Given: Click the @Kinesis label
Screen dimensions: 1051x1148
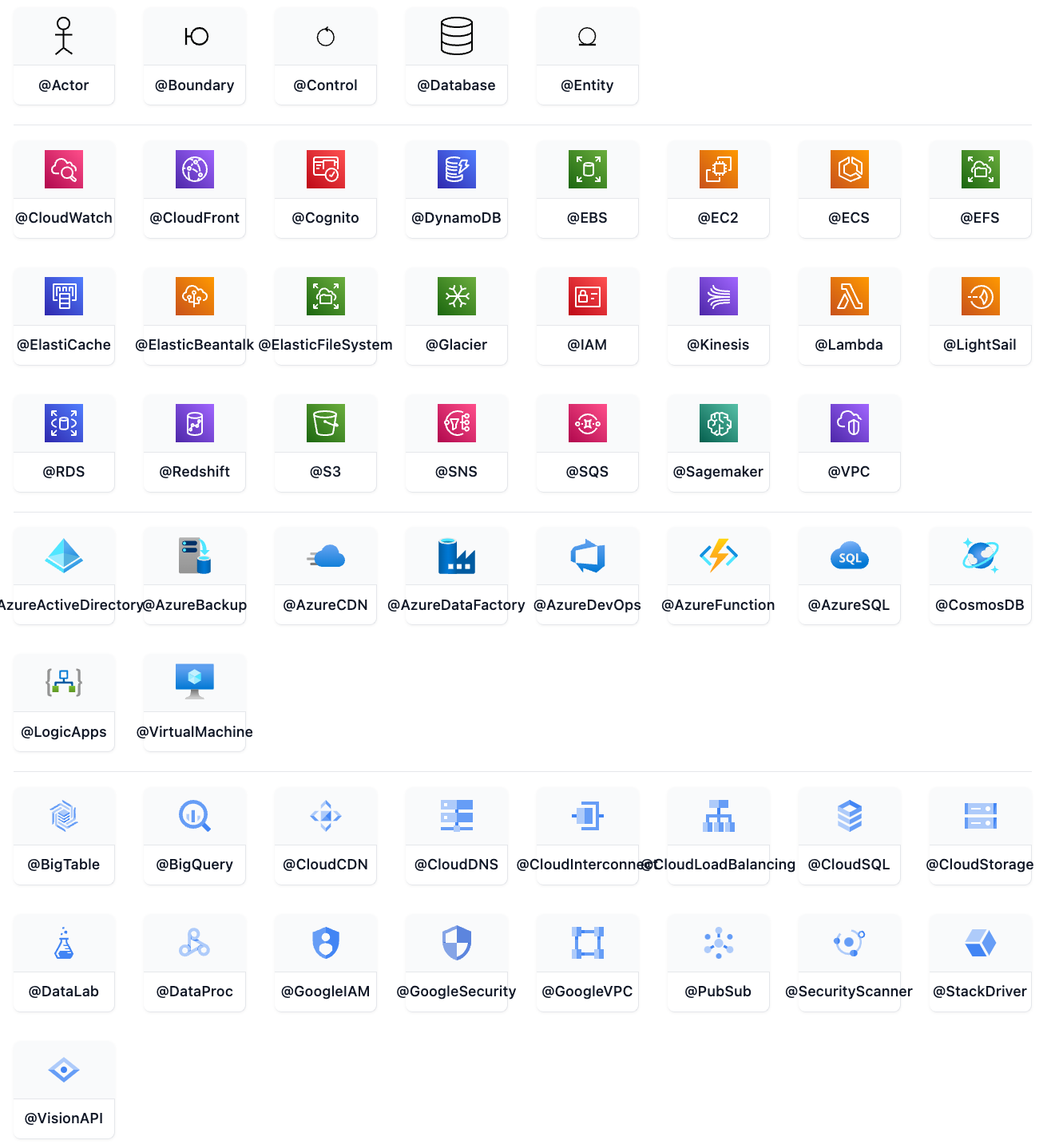Looking at the screenshot, I should [x=718, y=345].
